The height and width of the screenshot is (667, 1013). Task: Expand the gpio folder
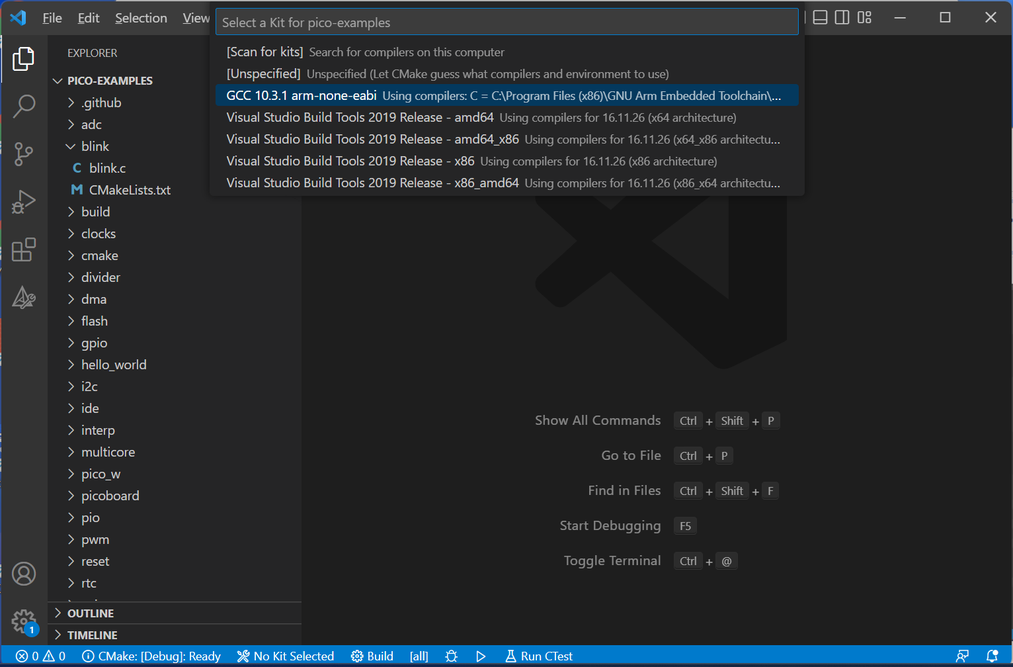click(174, 343)
